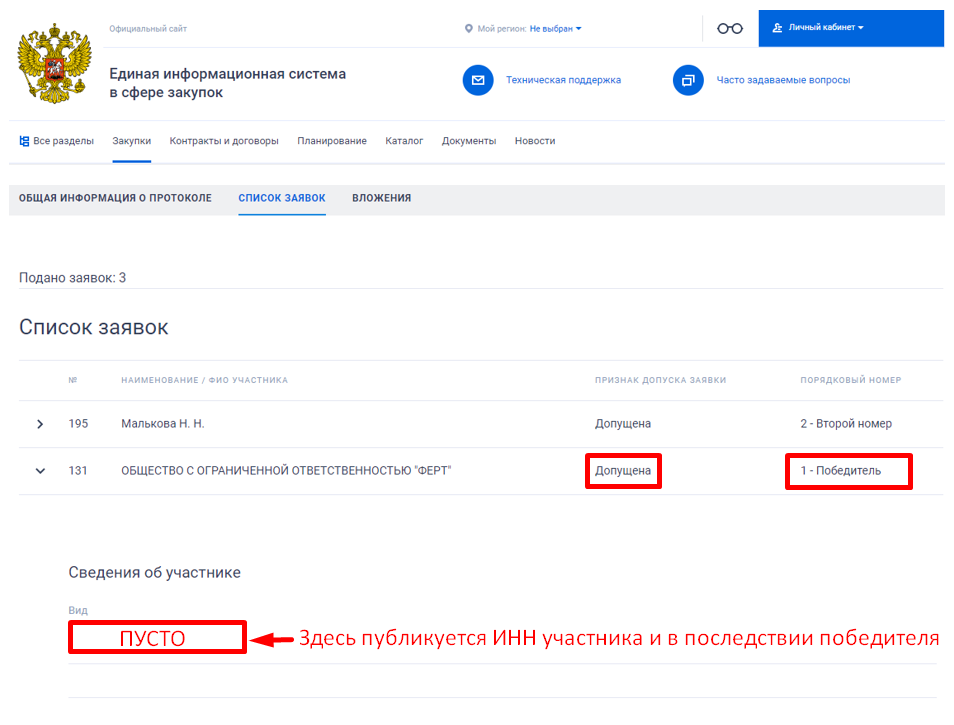Click Допущена status in Малькова row

623,424
